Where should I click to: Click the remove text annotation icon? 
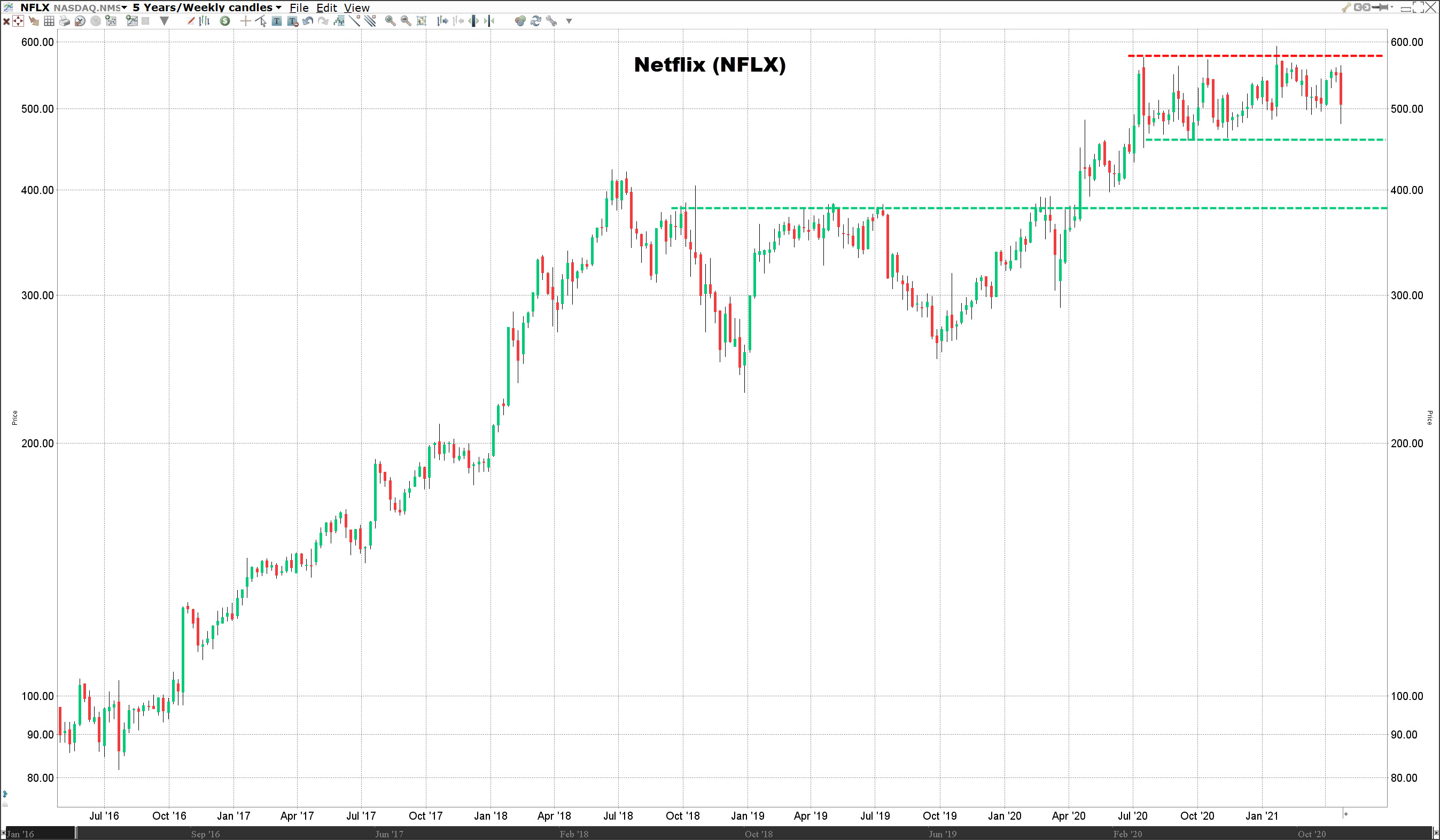click(293, 22)
